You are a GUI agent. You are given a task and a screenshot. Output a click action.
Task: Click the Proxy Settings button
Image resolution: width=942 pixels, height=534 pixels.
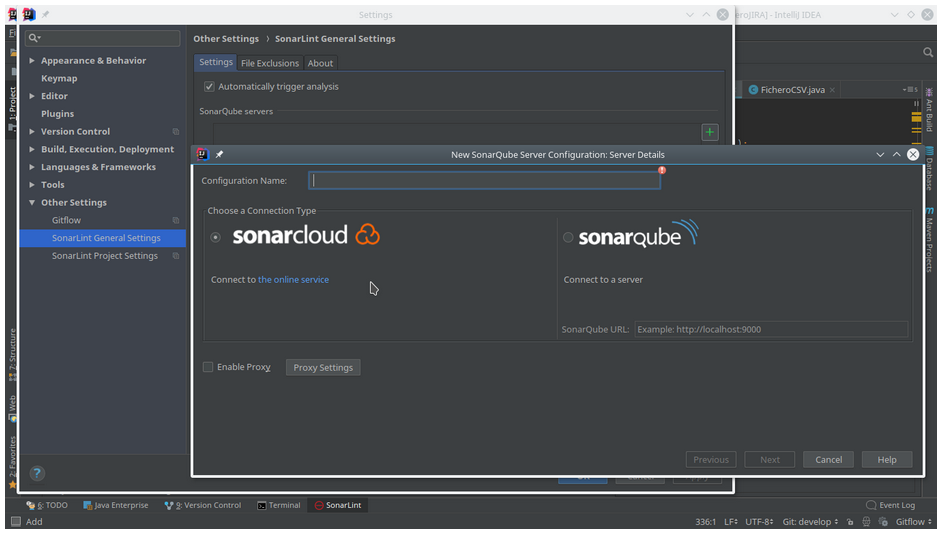click(323, 368)
